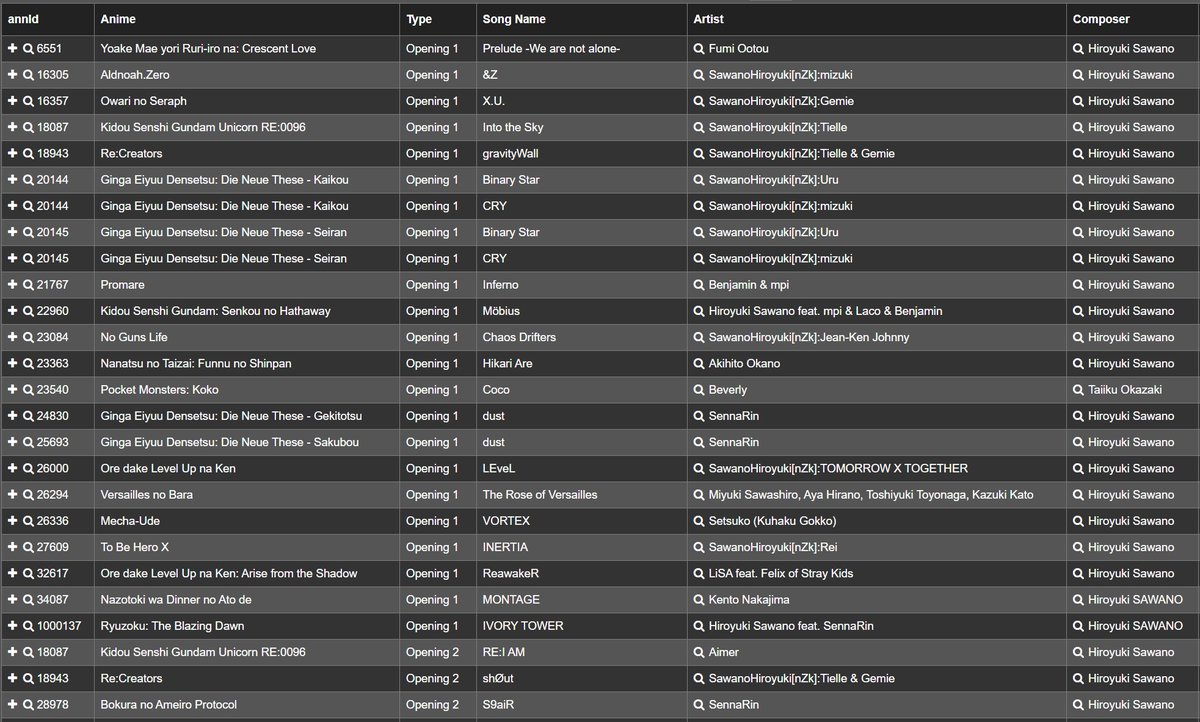Click the magnifier icon next to artist Akihito Okano
This screenshot has height=722, width=1200.
(x=698, y=363)
